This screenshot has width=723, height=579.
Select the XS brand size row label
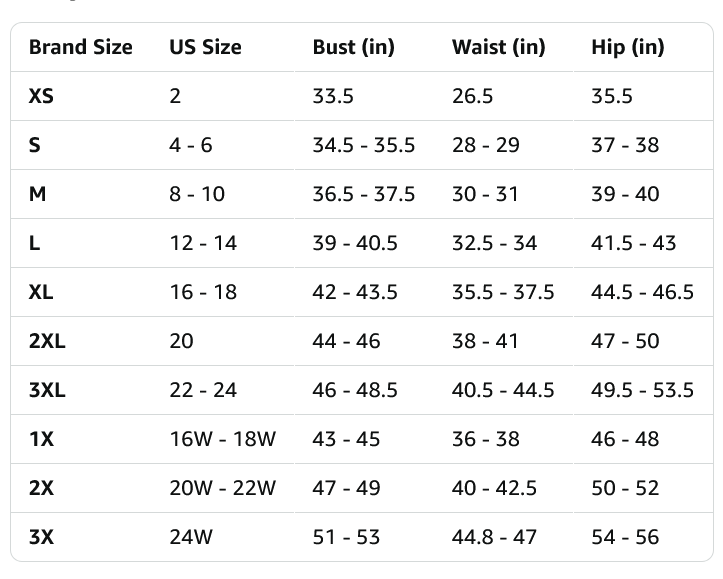[41, 96]
